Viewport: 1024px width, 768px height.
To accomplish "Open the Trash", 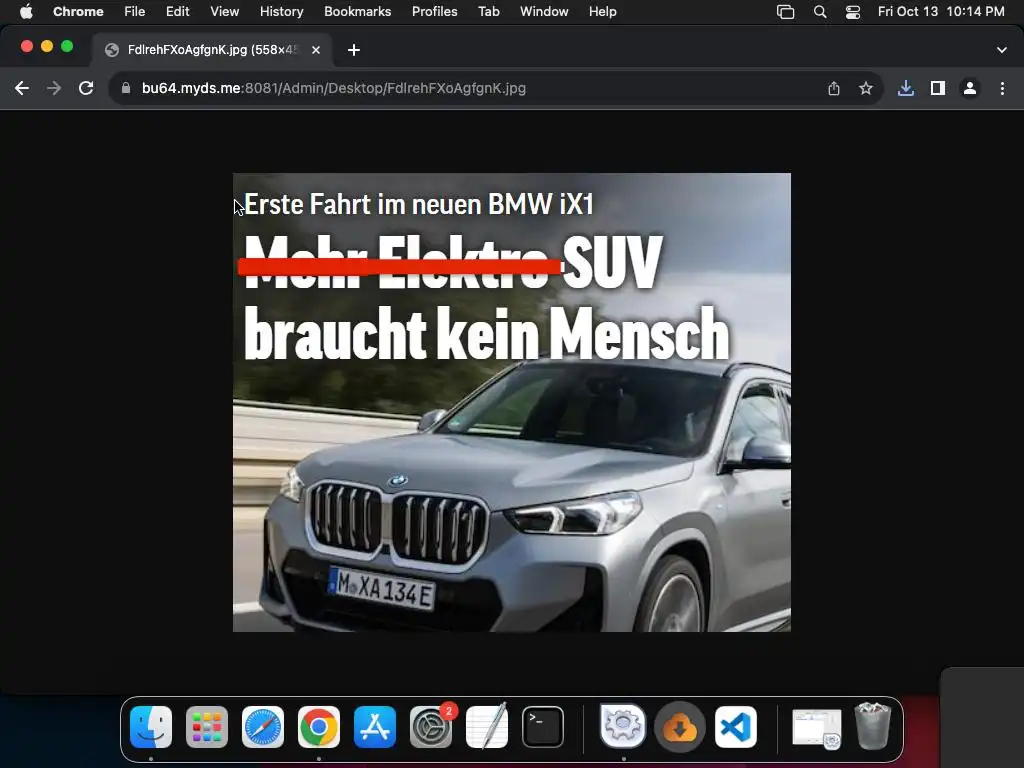I will pos(873,726).
